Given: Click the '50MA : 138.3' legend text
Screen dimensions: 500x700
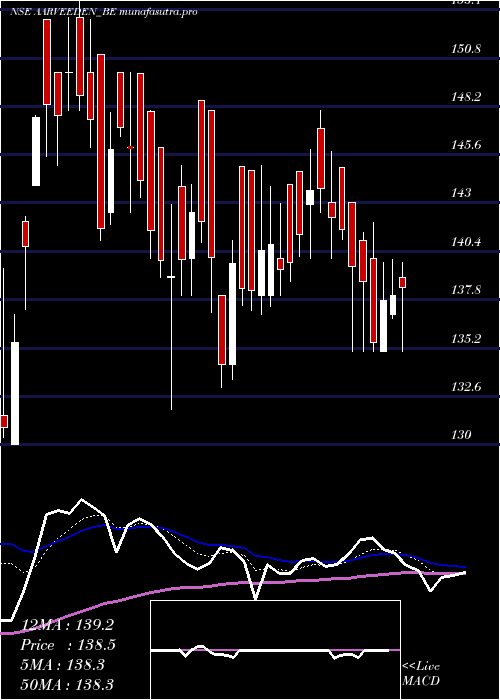Looking at the screenshot, I should pos(67,685).
